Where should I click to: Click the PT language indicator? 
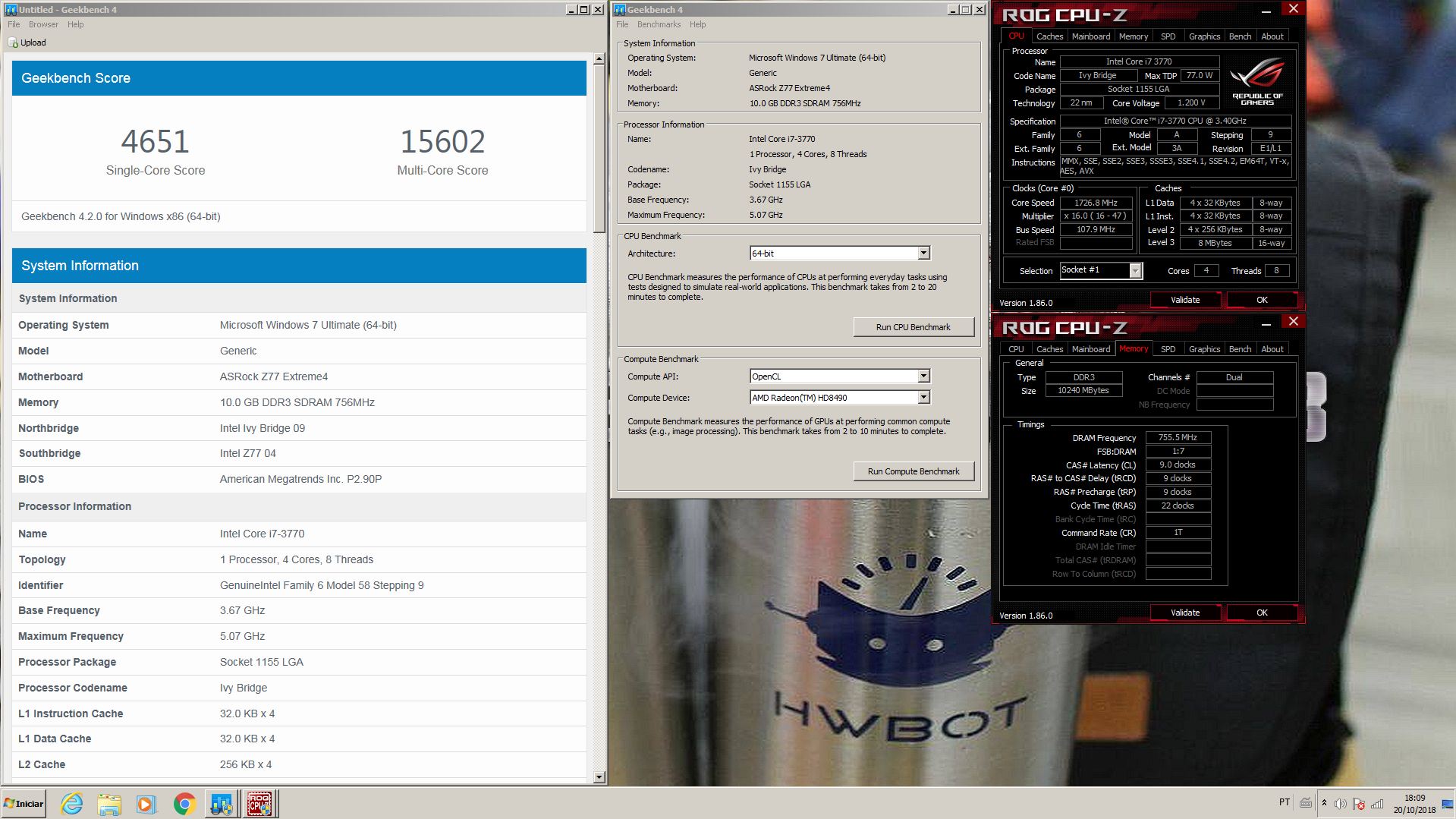1284,802
